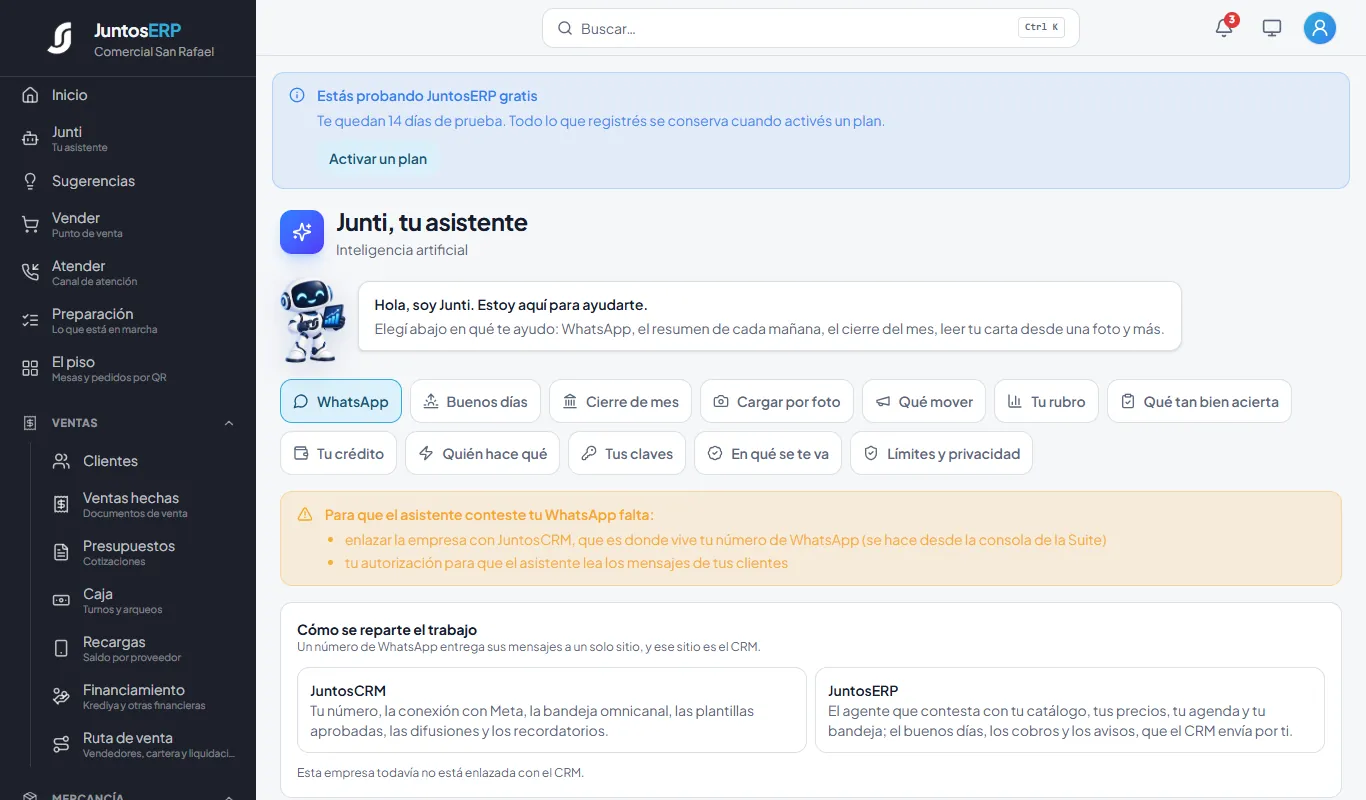
Task: Click the VENTAS section dollar icon
Action: [30, 423]
